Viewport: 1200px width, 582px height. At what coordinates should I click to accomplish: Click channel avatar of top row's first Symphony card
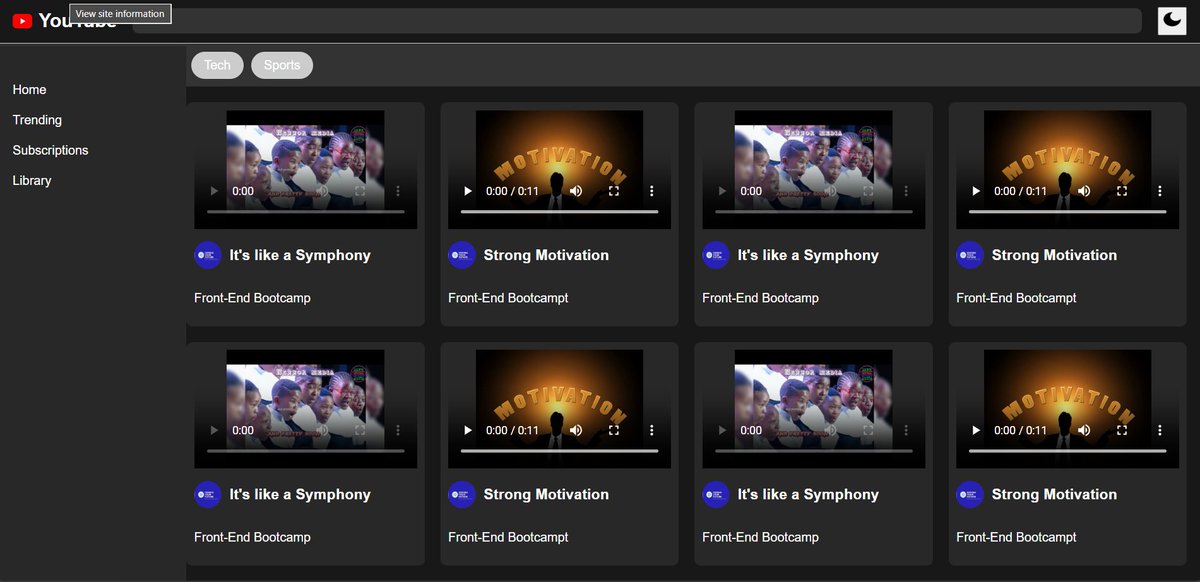pyautogui.click(x=207, y=255)
